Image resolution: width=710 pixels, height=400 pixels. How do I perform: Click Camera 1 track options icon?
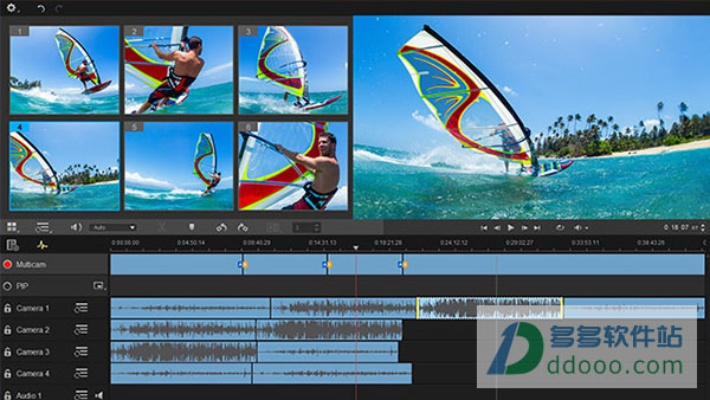[x=80, y=308]
